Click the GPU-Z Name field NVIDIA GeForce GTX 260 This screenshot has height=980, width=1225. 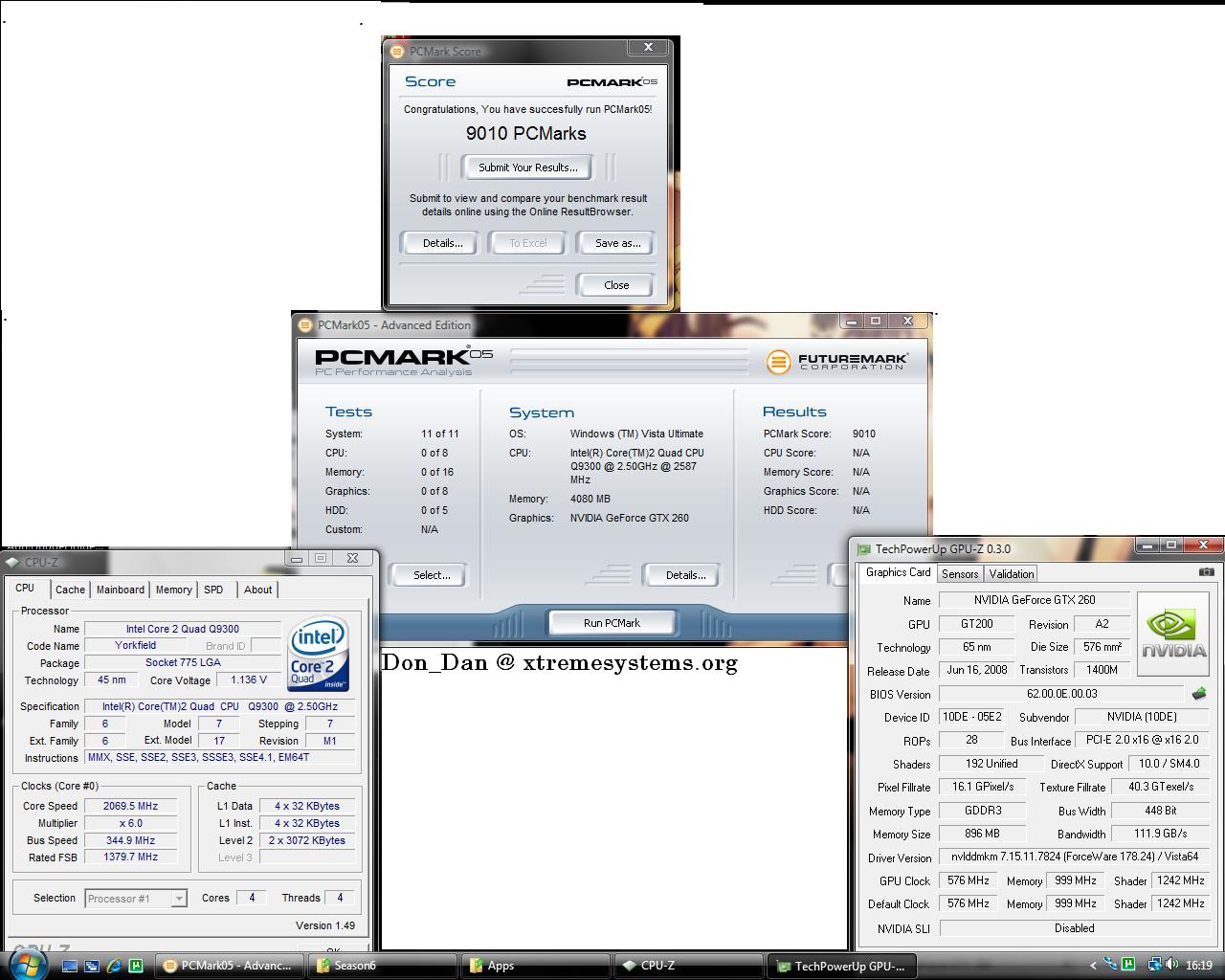coord(1035,600)
